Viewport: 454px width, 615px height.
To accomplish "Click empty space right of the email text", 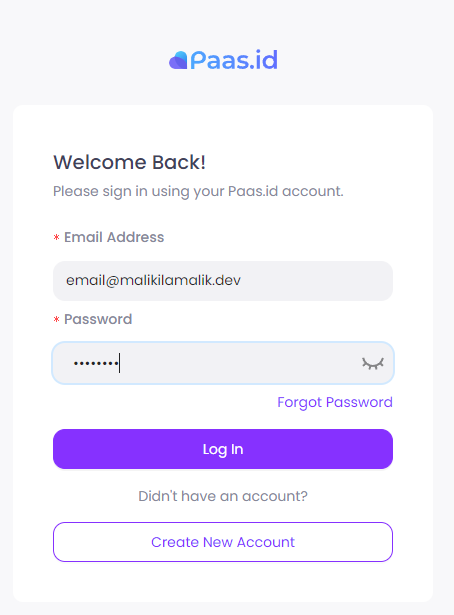I will (x=318, y=281).
